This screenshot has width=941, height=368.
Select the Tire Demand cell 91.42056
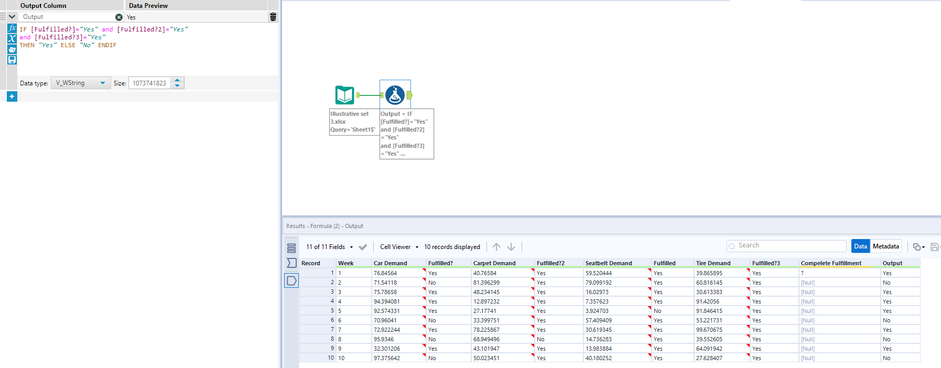(x=723, y=301)
